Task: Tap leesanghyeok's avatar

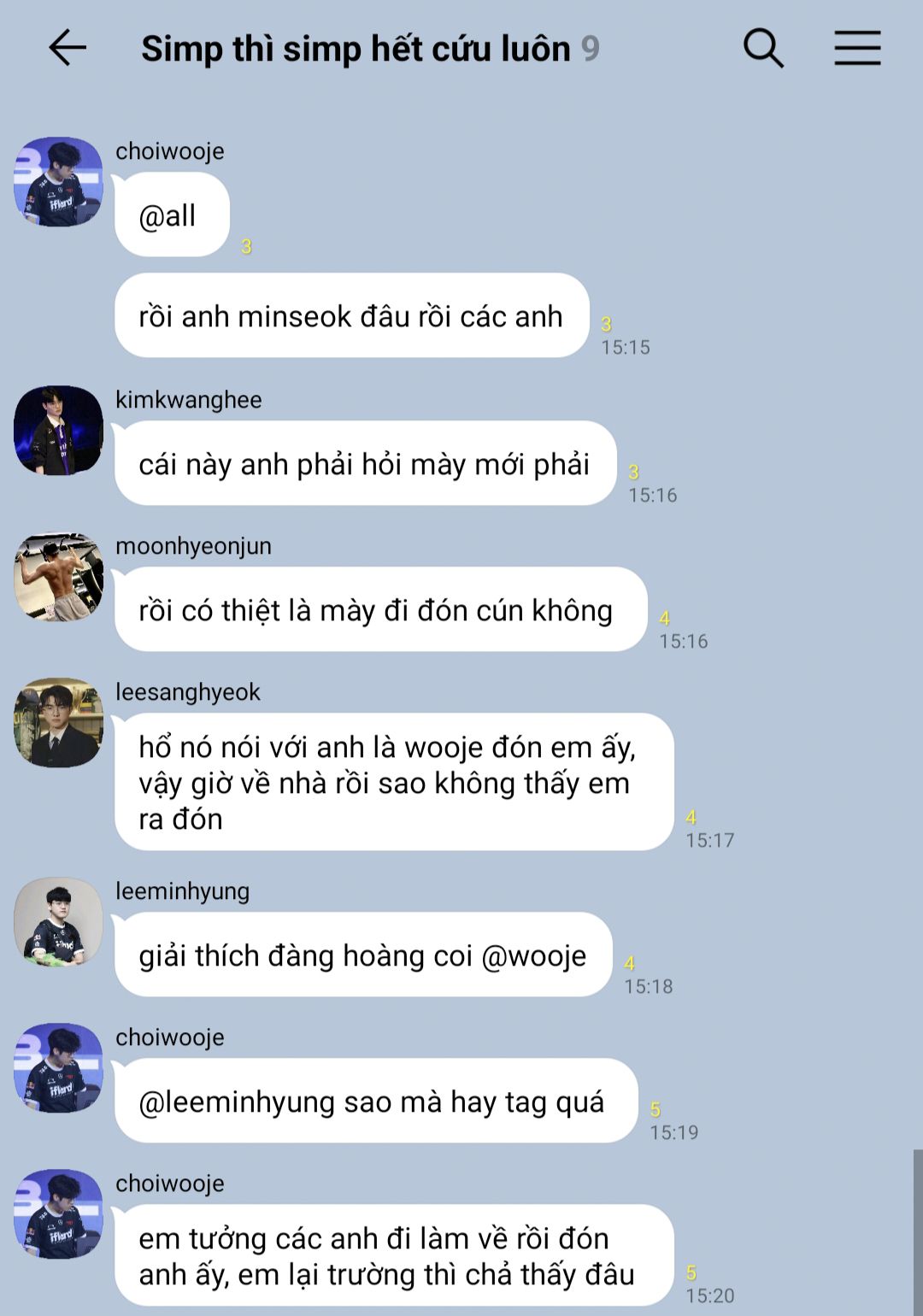Action: (58, 723)
